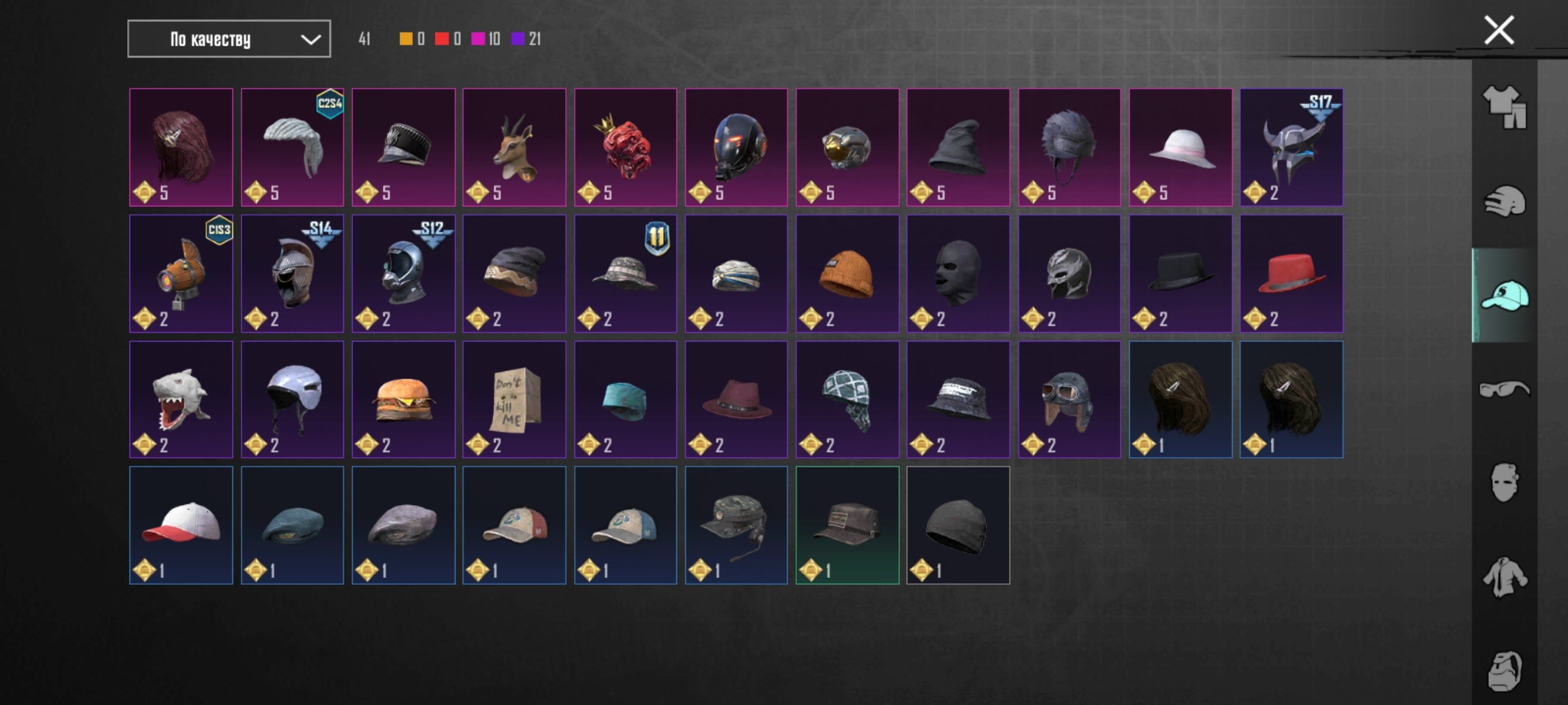
Task: Open the jacket category icon
Action: point(1505,577)
